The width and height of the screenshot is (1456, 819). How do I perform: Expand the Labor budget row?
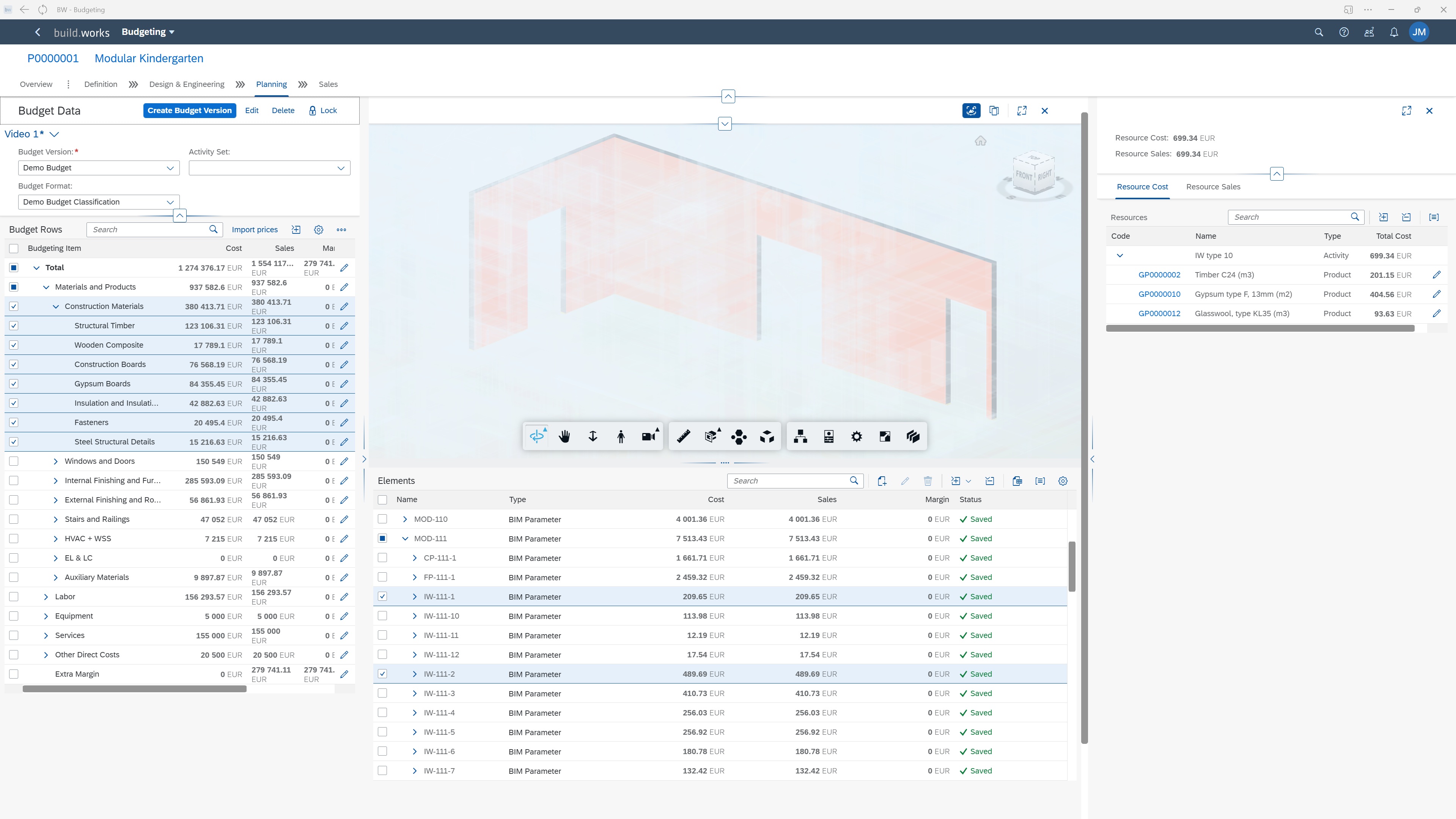coord(46,597)
